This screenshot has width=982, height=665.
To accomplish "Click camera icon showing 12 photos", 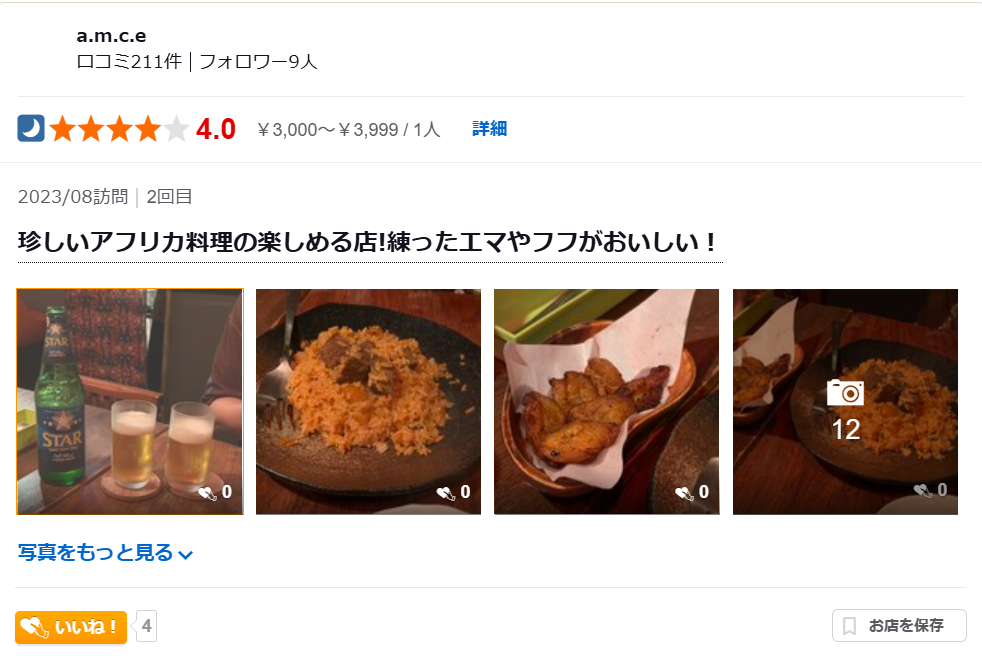I will [x=845, y=392].
